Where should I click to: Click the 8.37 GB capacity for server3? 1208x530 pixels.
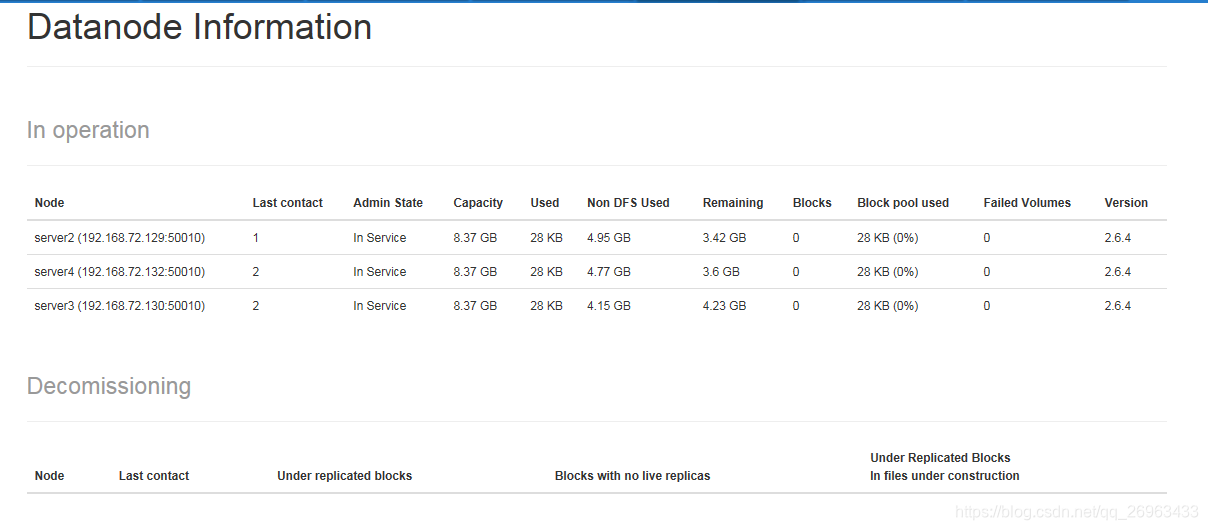pos(475,306)
